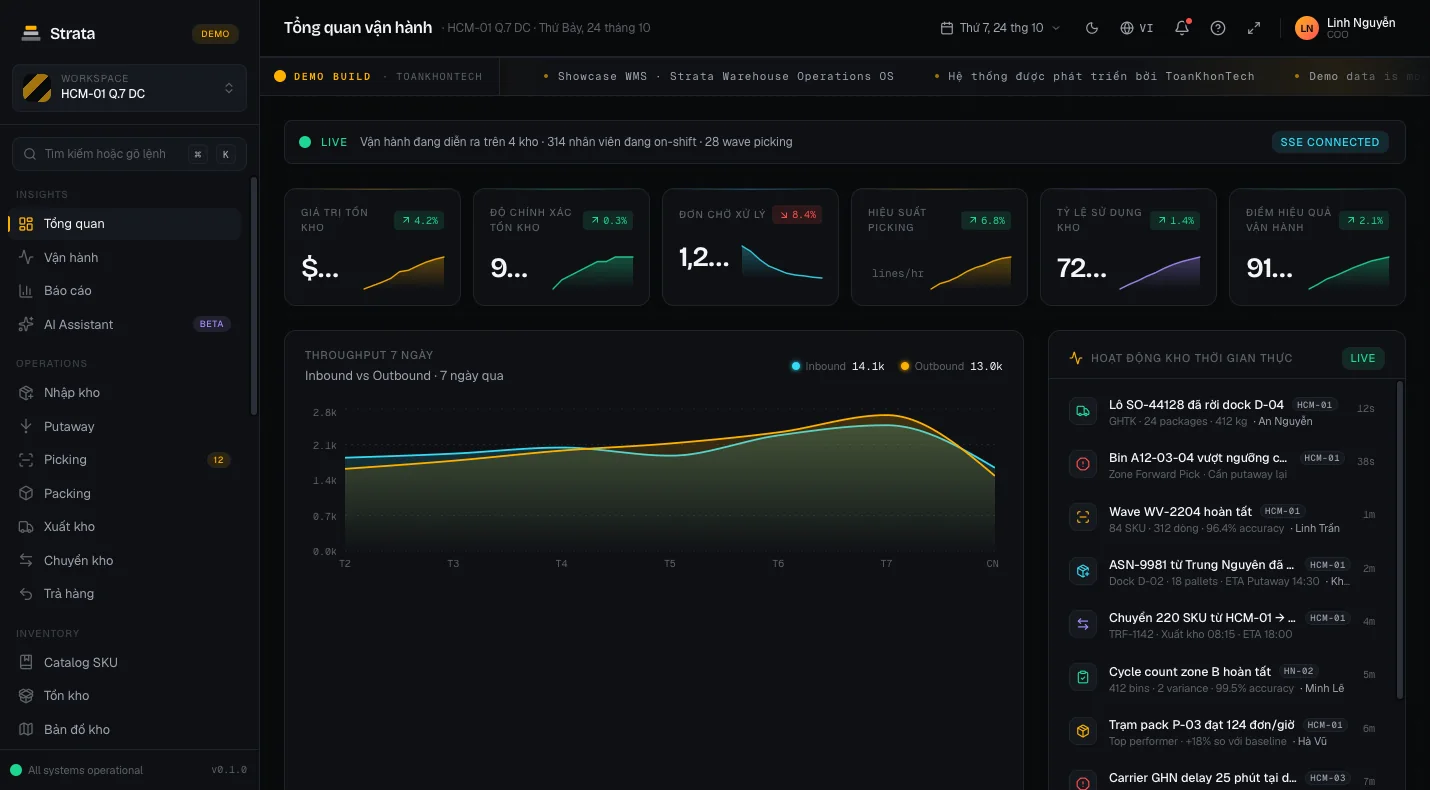Click the Bản đồ kho map icon
Image resolution: width=1440 pixels, height=790 pixels.
point(26,729)
